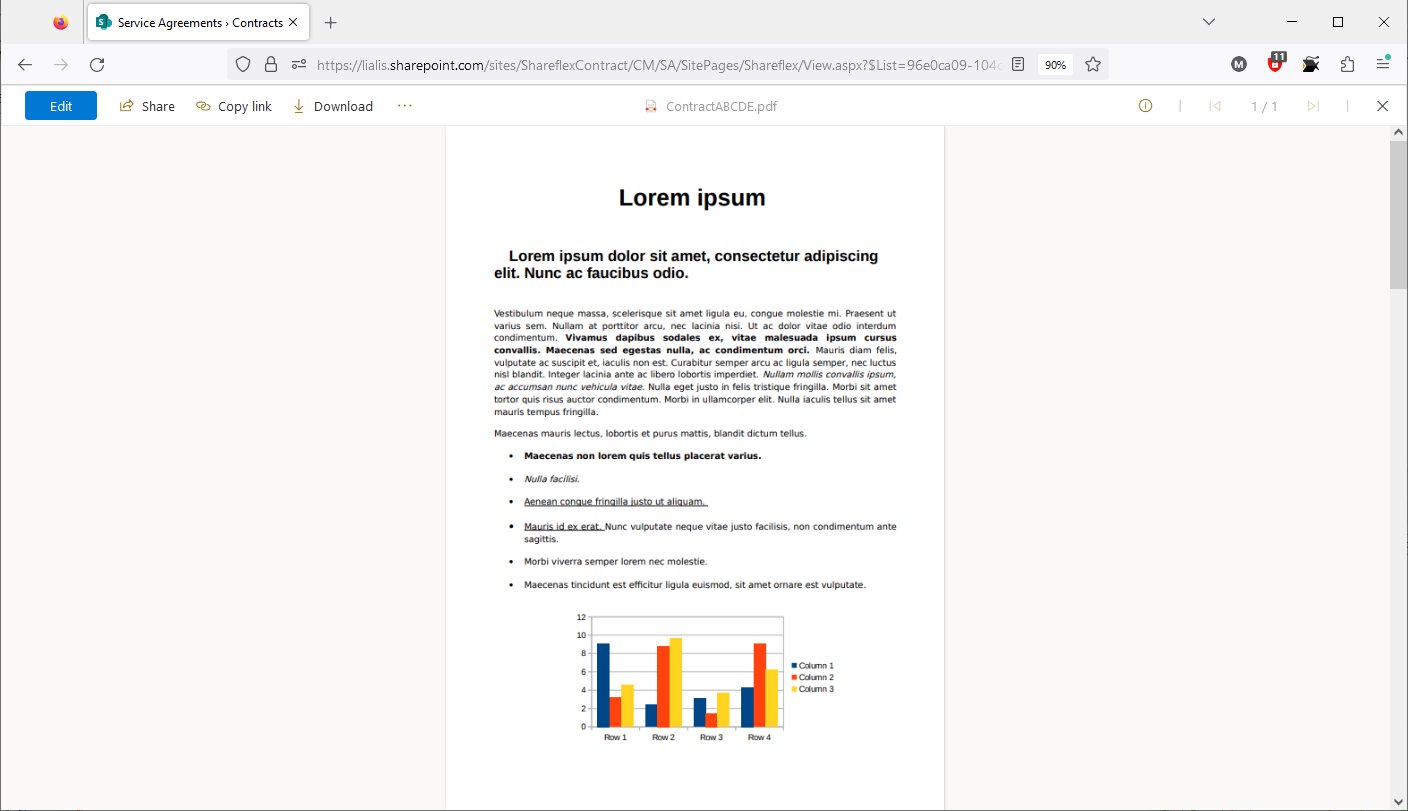The image size is (1408, 811).
Task: View site security padlock info
Action: (x=270, y=64)
